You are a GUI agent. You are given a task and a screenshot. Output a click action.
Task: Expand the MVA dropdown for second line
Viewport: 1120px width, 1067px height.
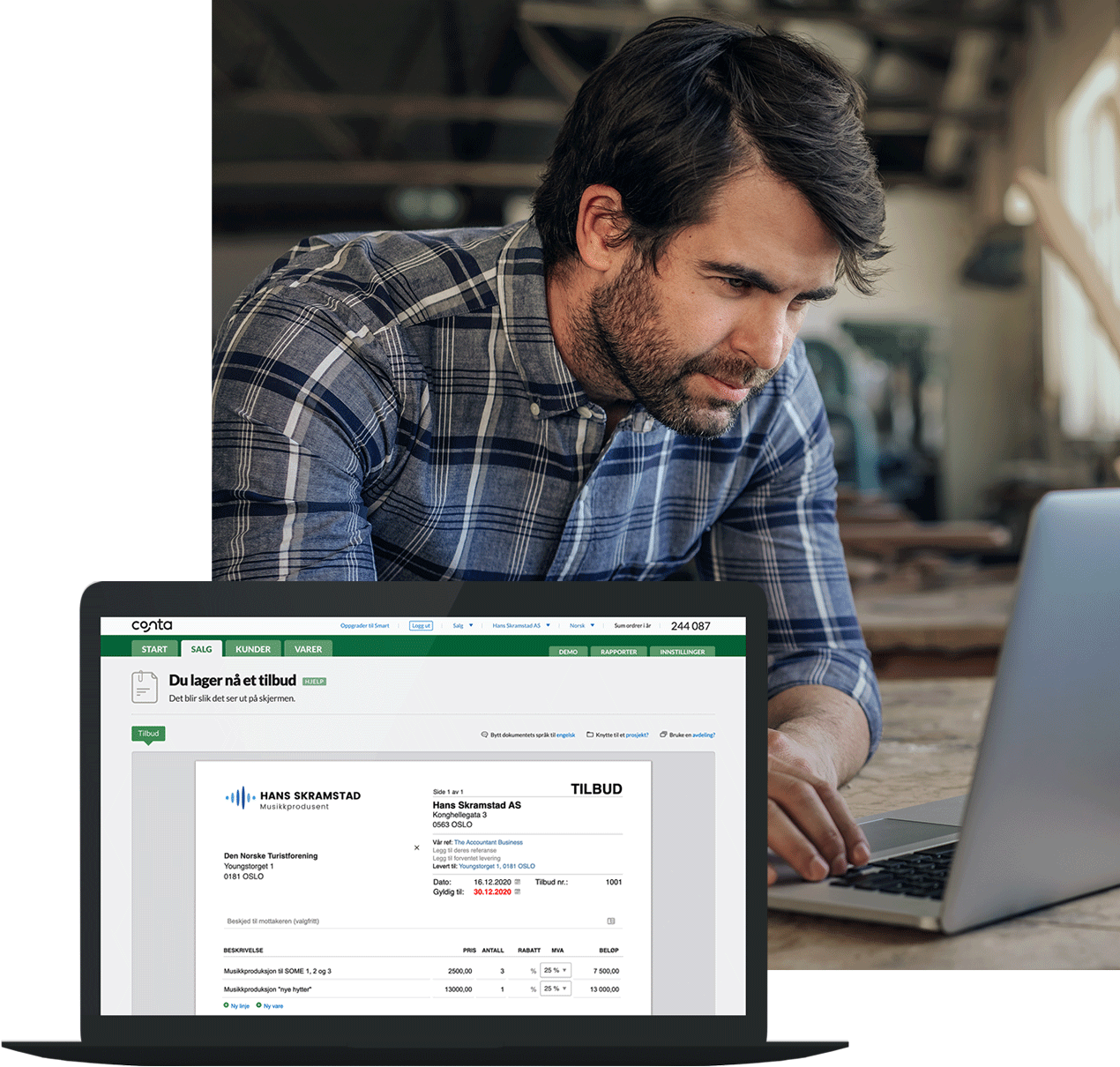pos(556,989)
